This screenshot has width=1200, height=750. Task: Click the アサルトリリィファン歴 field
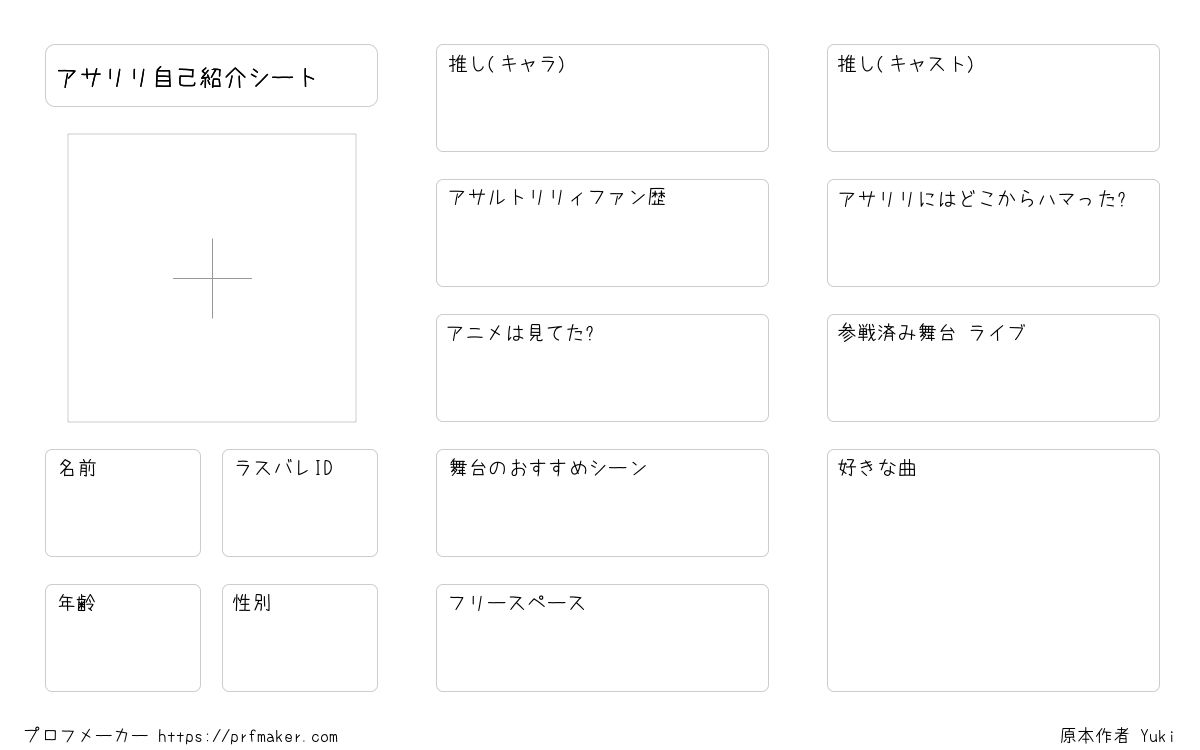[x=602, y=233]
